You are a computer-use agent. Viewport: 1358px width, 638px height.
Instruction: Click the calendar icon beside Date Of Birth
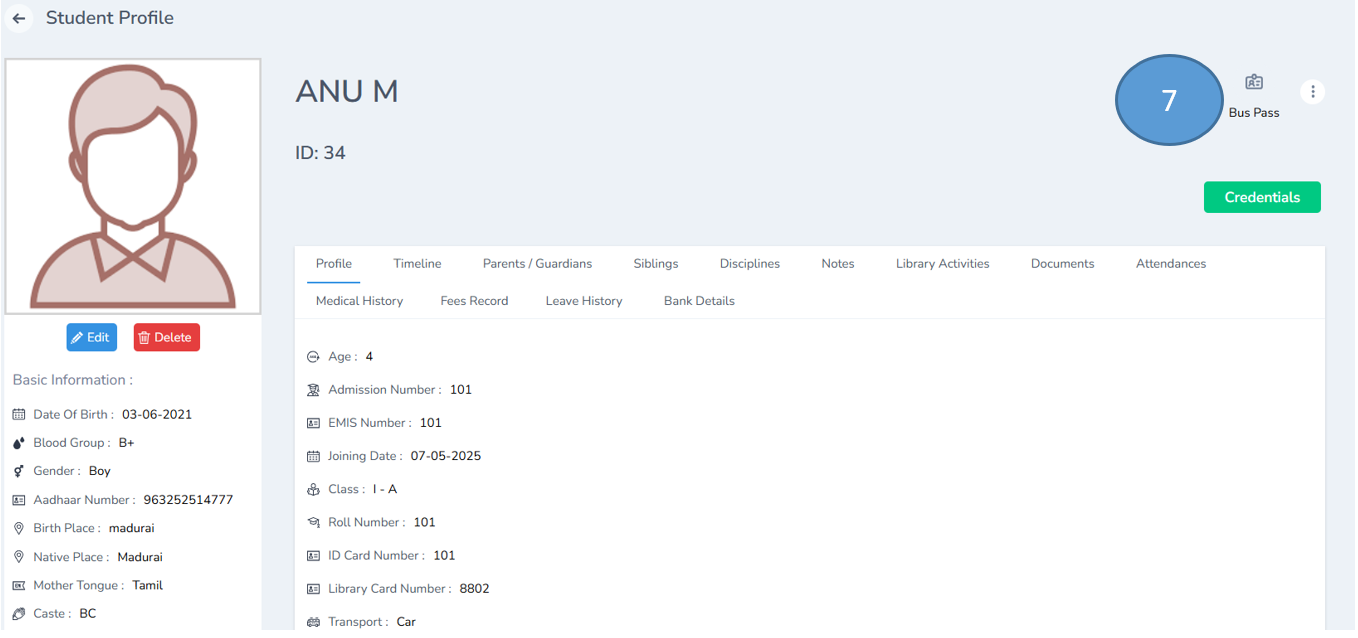(x=17, y=414)
